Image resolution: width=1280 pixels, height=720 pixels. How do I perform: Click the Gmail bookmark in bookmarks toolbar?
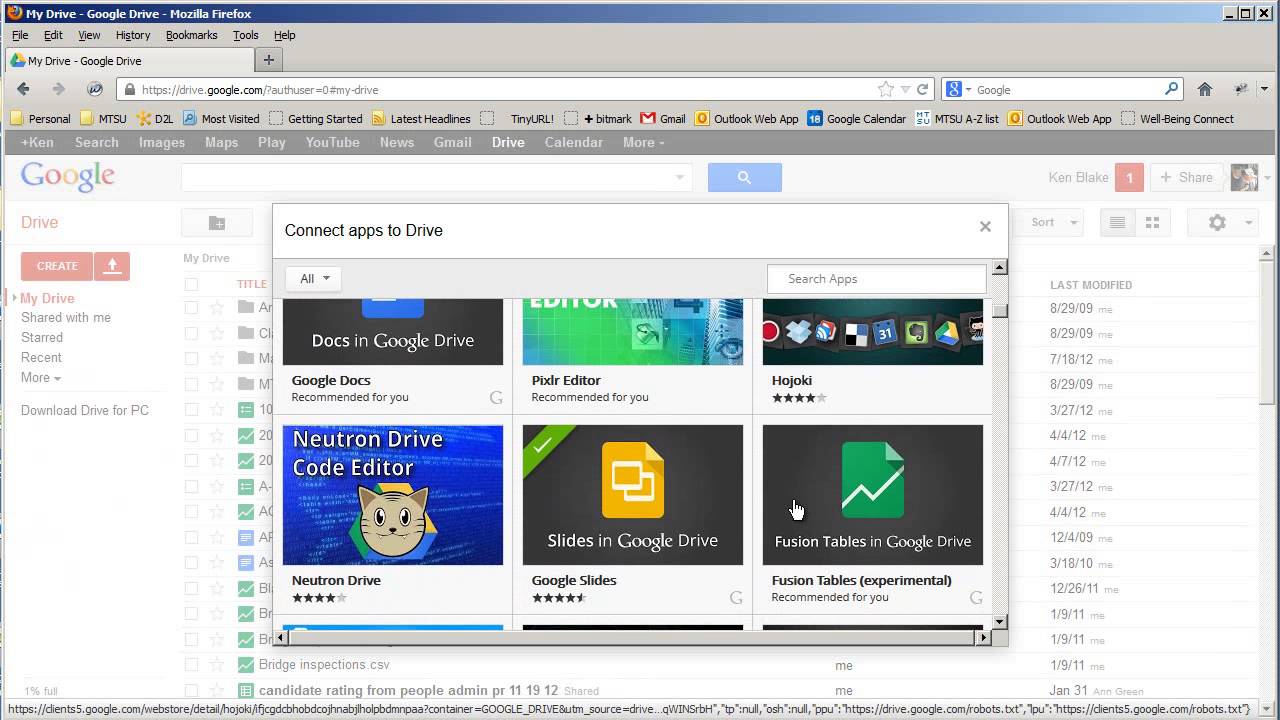(663, 118)
